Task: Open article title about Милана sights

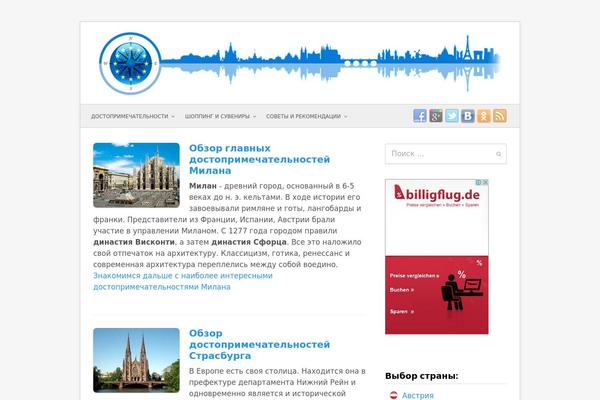Action: [x=259, y=159]
